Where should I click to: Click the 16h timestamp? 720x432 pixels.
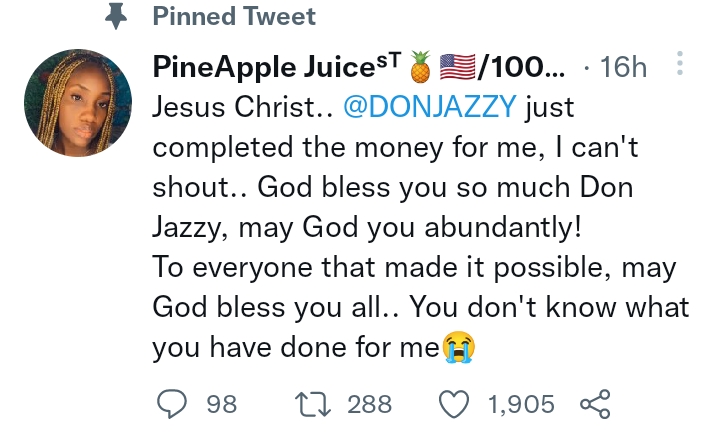pyautogui.click(x=626, y=67)
